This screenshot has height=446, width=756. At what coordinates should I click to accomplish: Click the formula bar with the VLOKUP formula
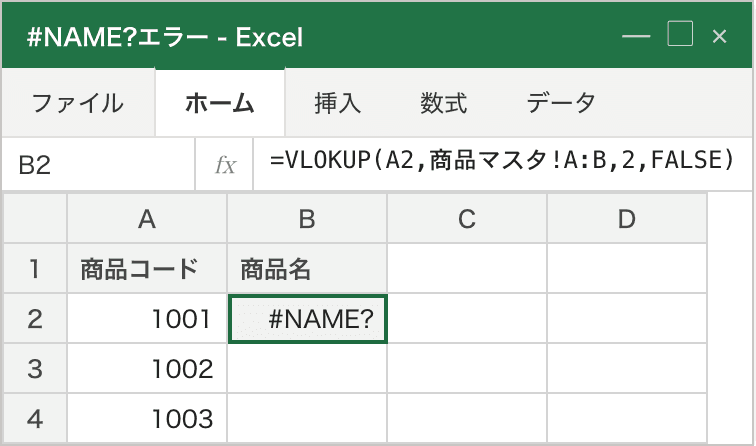click(502, 164)
